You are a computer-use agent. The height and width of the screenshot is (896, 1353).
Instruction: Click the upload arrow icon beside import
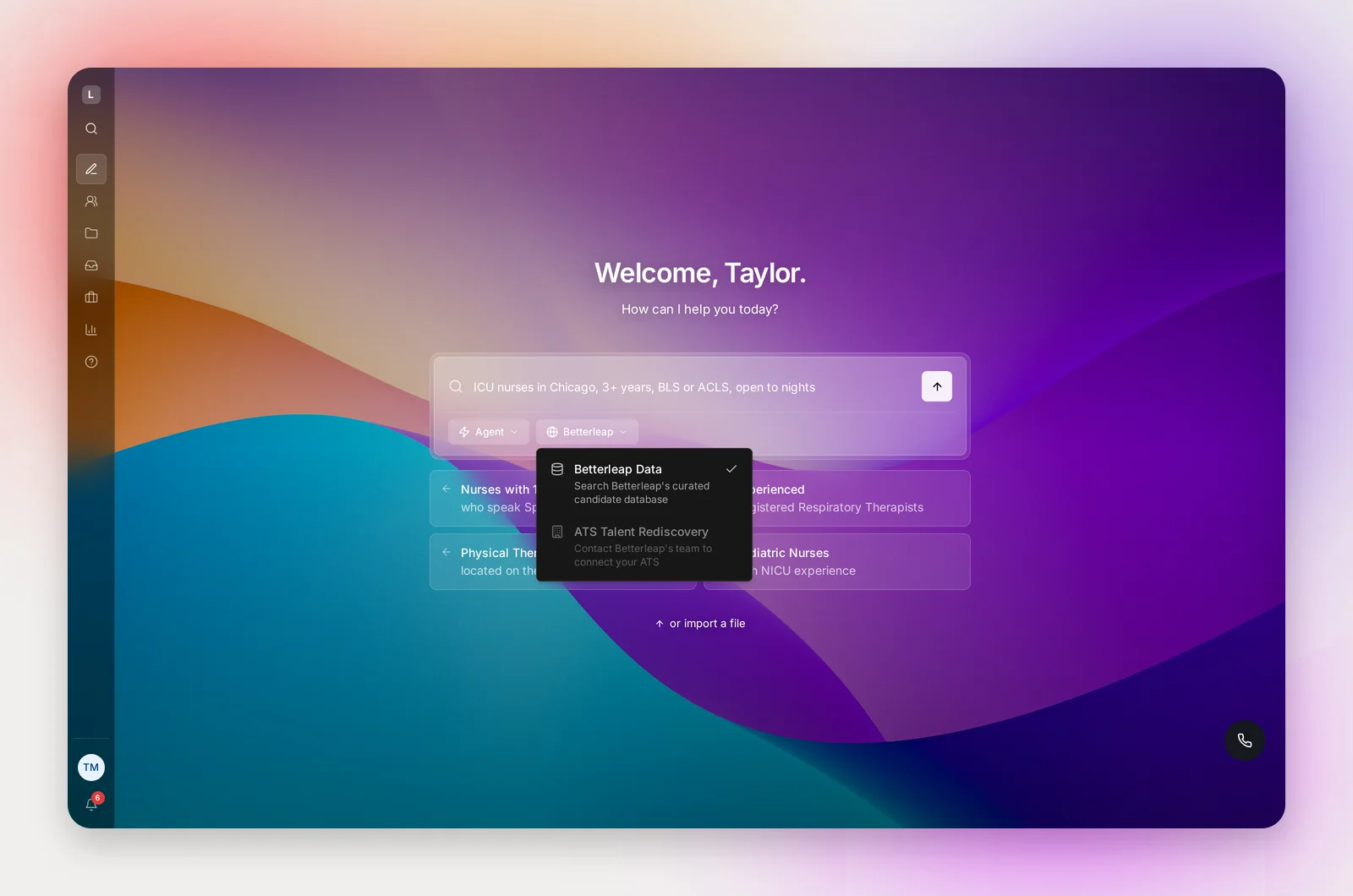660,624
